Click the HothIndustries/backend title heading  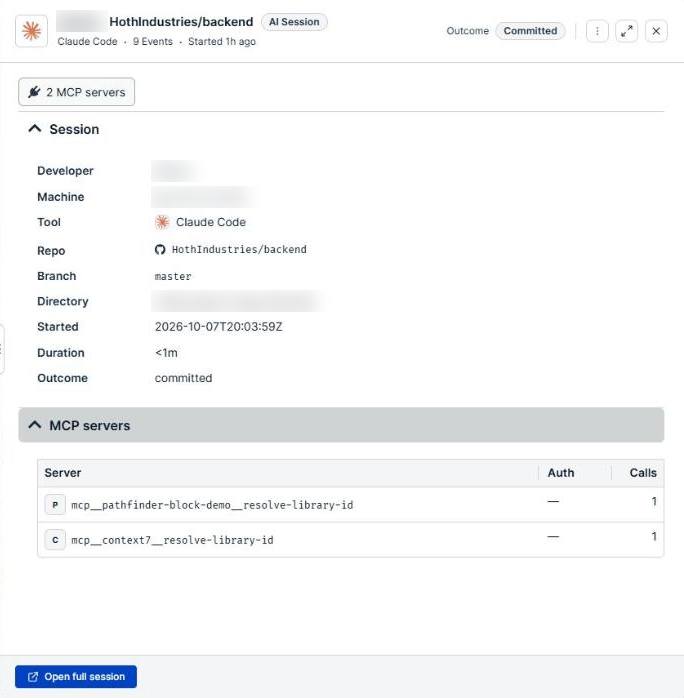(181, 22)
